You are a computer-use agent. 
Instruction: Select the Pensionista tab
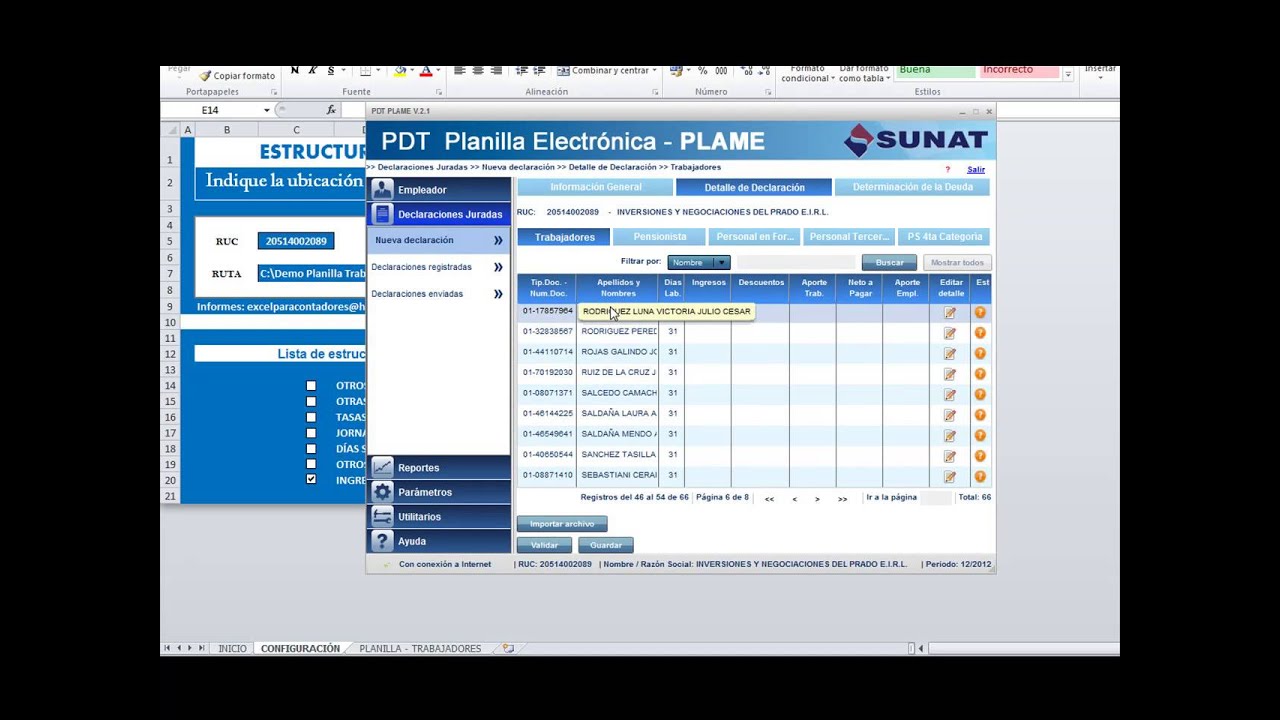point(660,237)
